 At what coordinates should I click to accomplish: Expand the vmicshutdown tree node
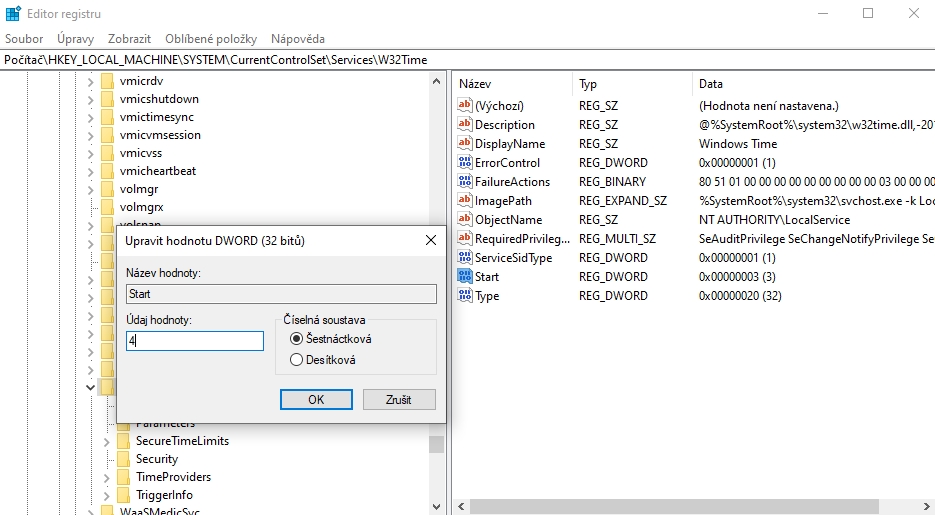point(91,100)
